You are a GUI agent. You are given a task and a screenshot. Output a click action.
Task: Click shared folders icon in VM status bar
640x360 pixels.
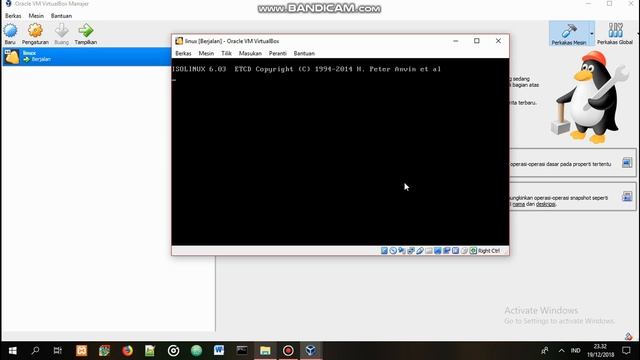click(x=429, y=251)
